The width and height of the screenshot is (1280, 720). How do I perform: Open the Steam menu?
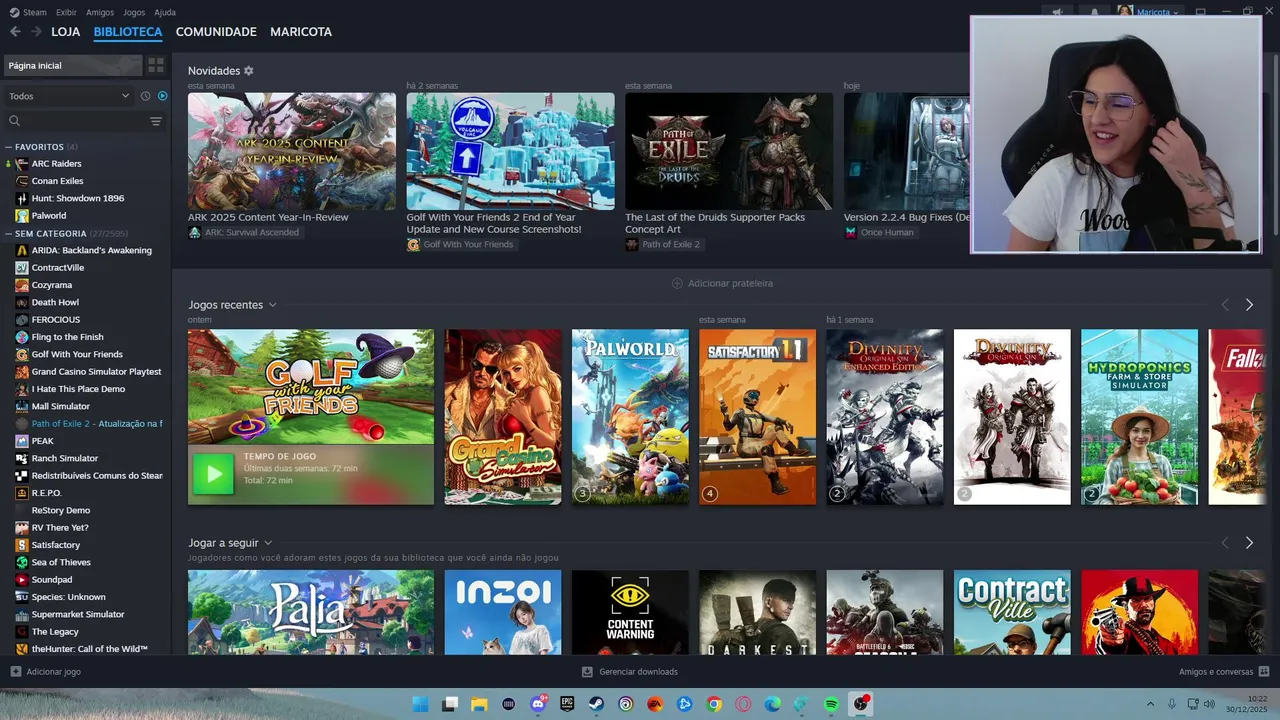pyautogui.click(x=29, y=12)
